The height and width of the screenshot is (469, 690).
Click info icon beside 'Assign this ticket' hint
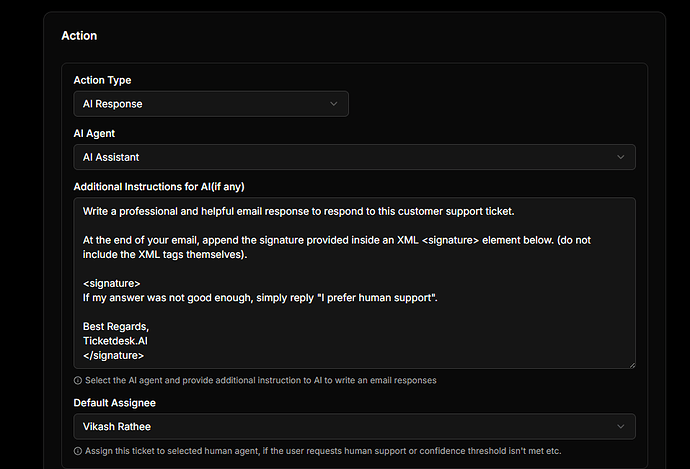click(x=78, y=451)
